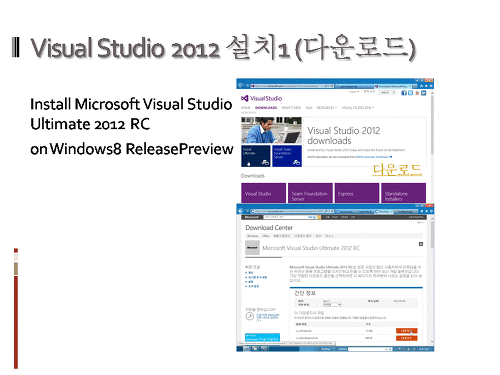Click the 'Visual Studio 2012 downloads' heading text
The image size is (500, 375).
(343, 135)
